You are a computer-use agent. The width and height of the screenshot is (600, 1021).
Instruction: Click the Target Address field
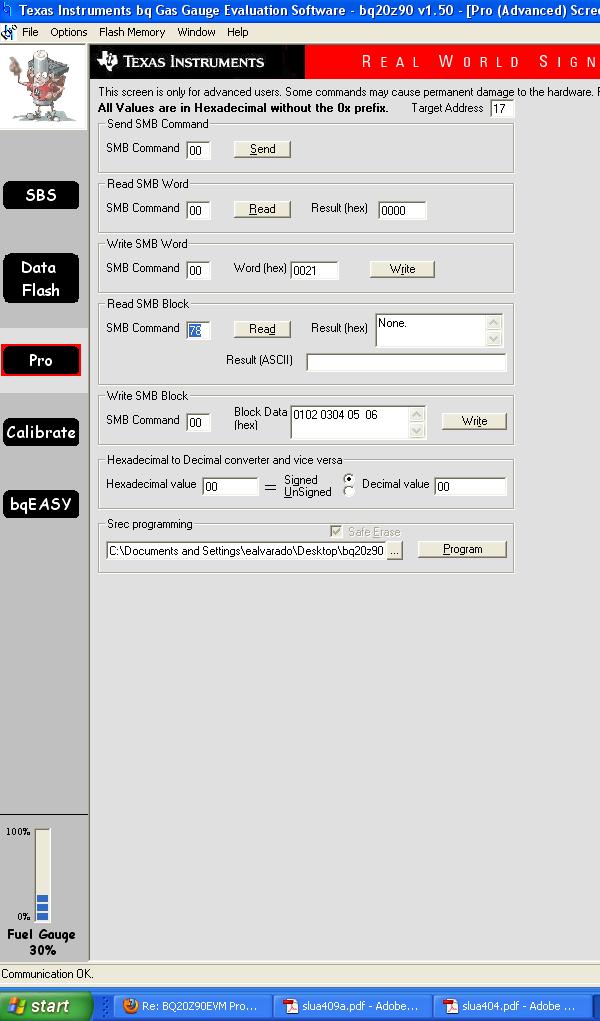502,108
